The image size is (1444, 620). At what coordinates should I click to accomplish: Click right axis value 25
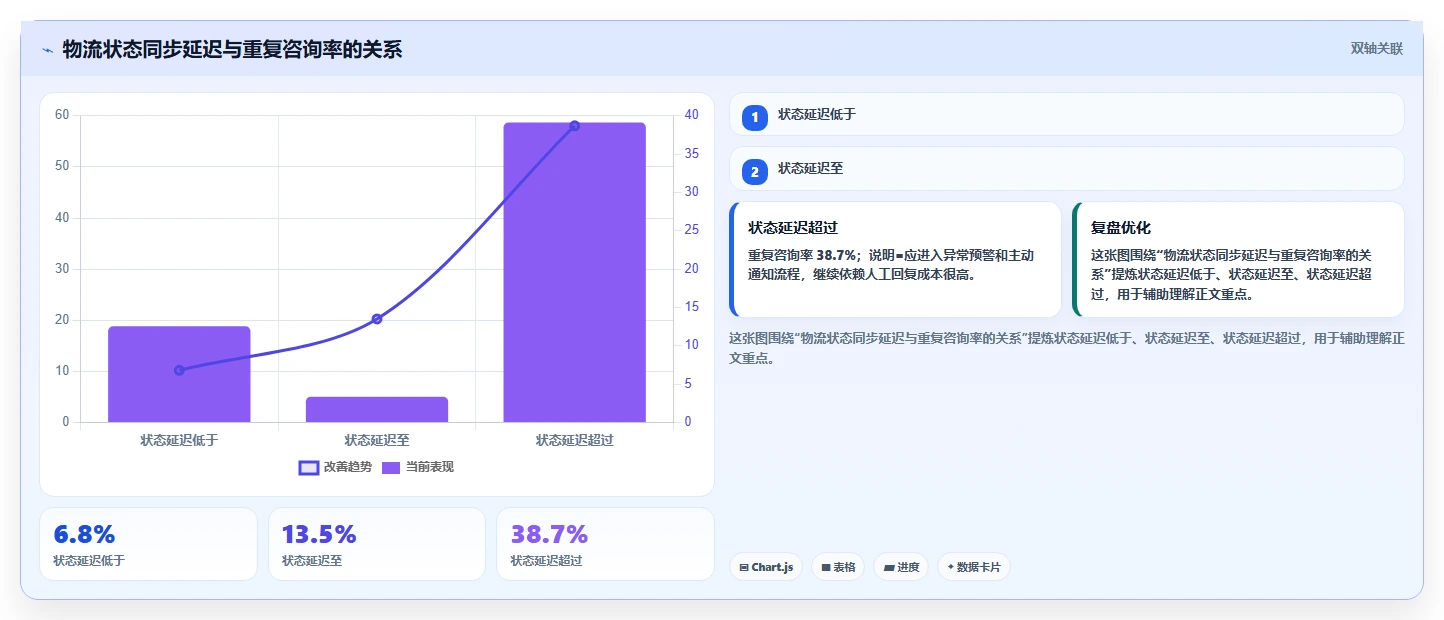691,230
